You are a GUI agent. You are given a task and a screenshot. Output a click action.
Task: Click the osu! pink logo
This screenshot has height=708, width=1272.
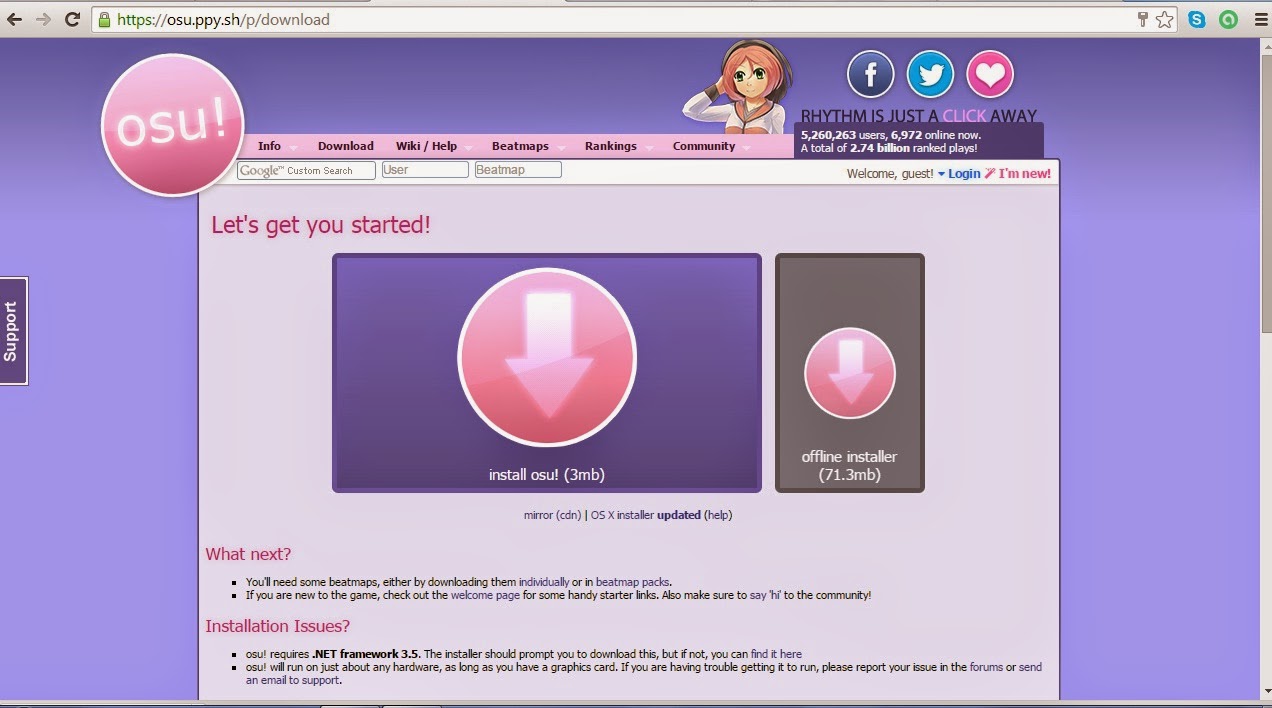point(173,125)
